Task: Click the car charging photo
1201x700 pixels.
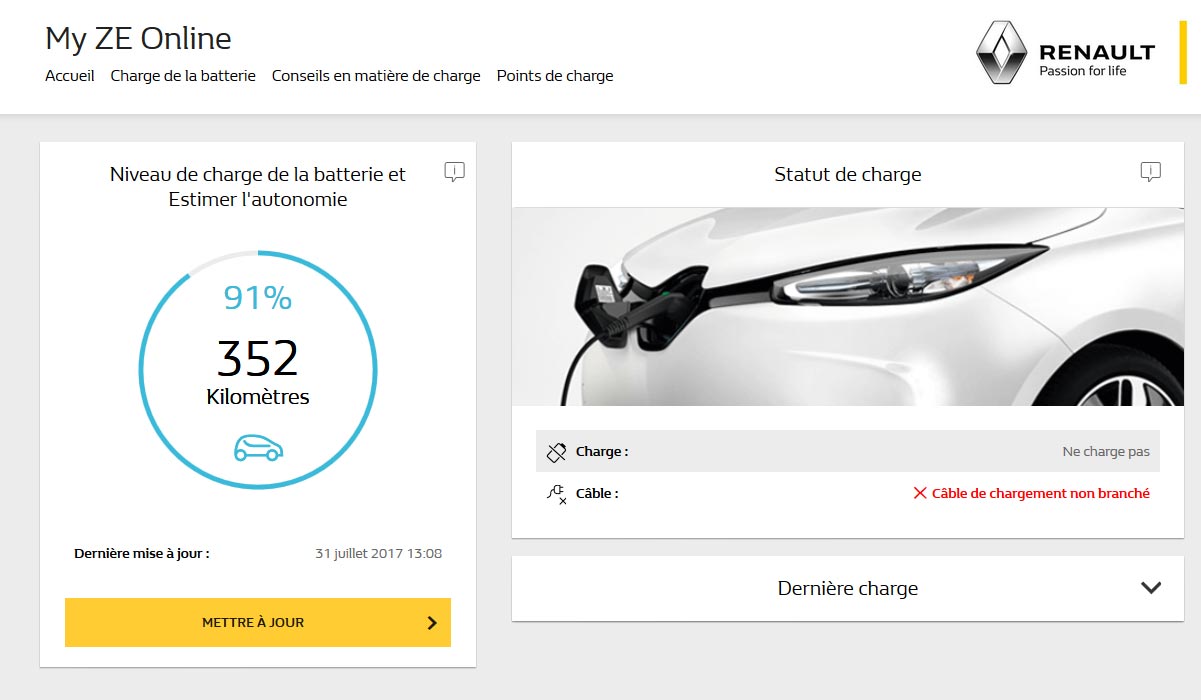Action: (x=847, y=306)
